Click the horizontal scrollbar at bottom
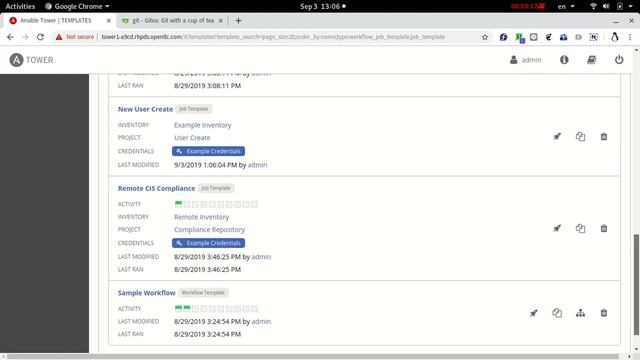This screenshot has height=360, width=640. [x=313, y=356]
